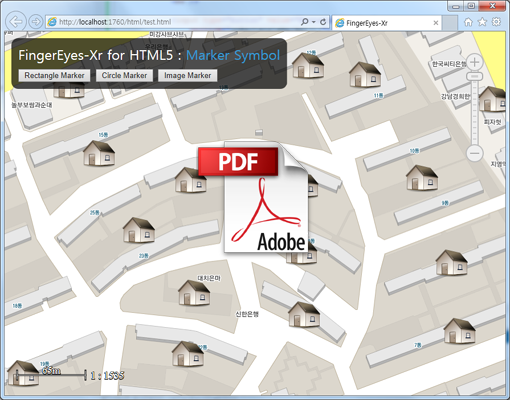Select the house marker above 7동

[x=459, y=331]
